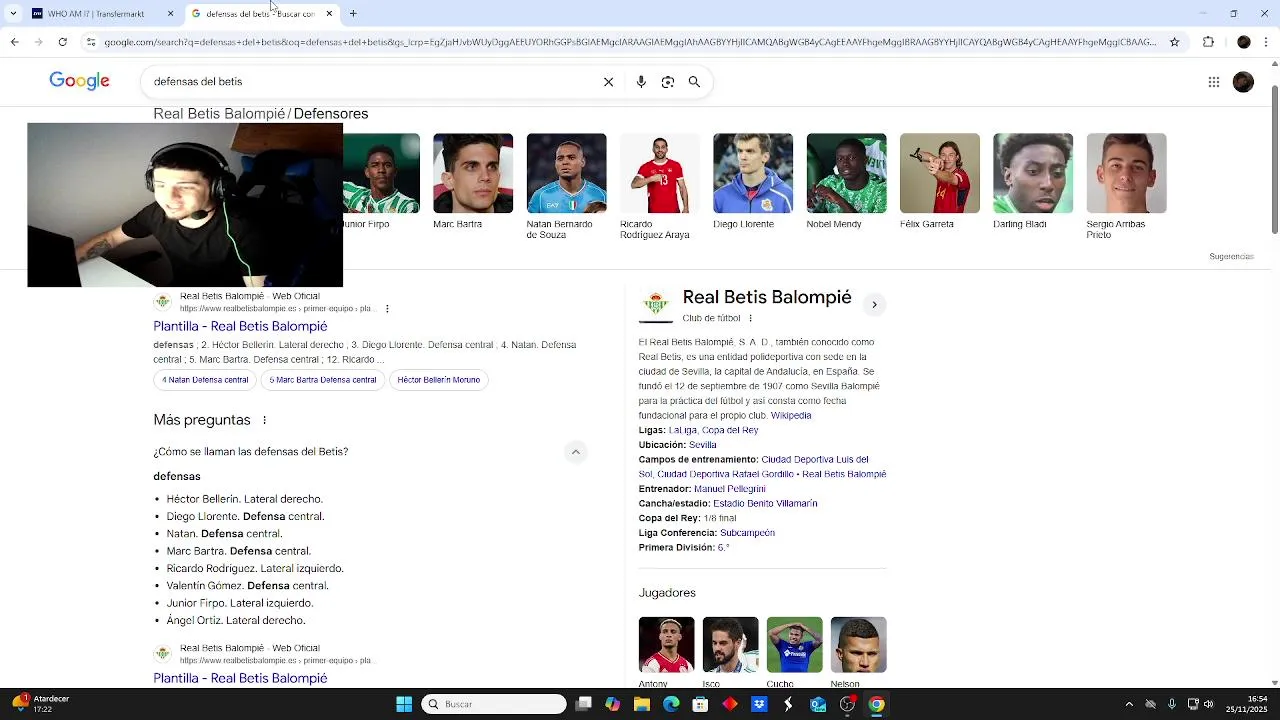The height and width of the screenshot is (720, 1280).
Task: Open Task View on the taskbar
Action: tap(584, 704)
